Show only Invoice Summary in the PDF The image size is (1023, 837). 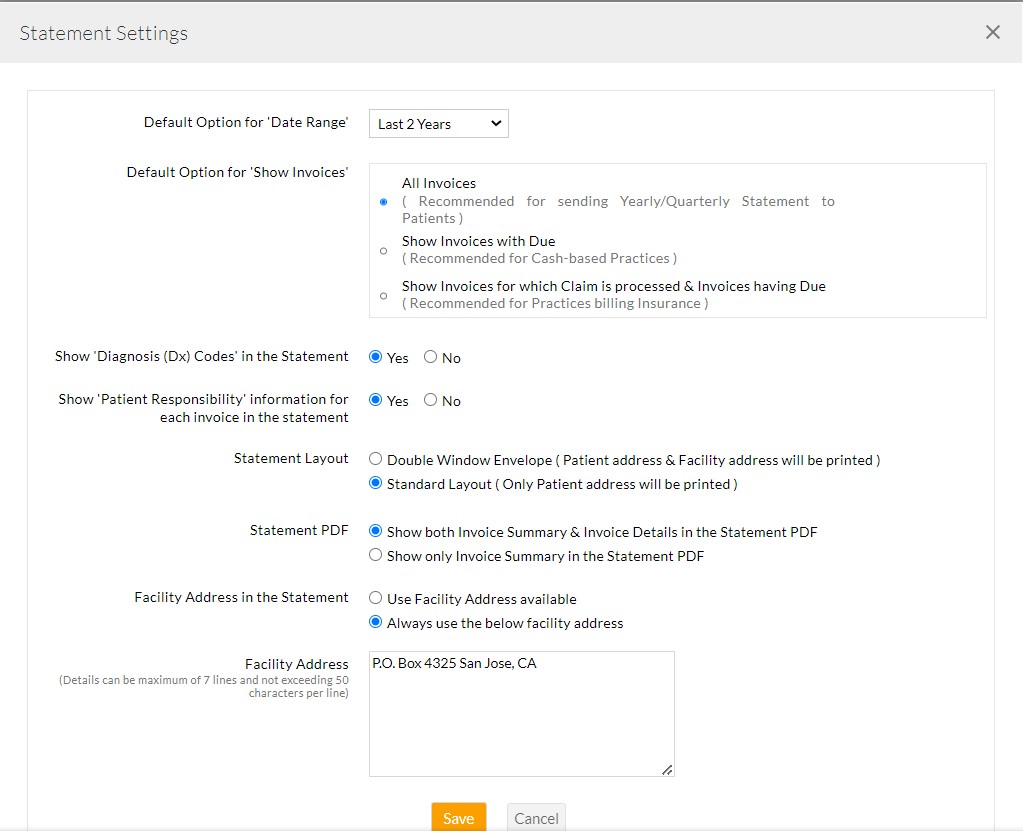coord(375,554)
